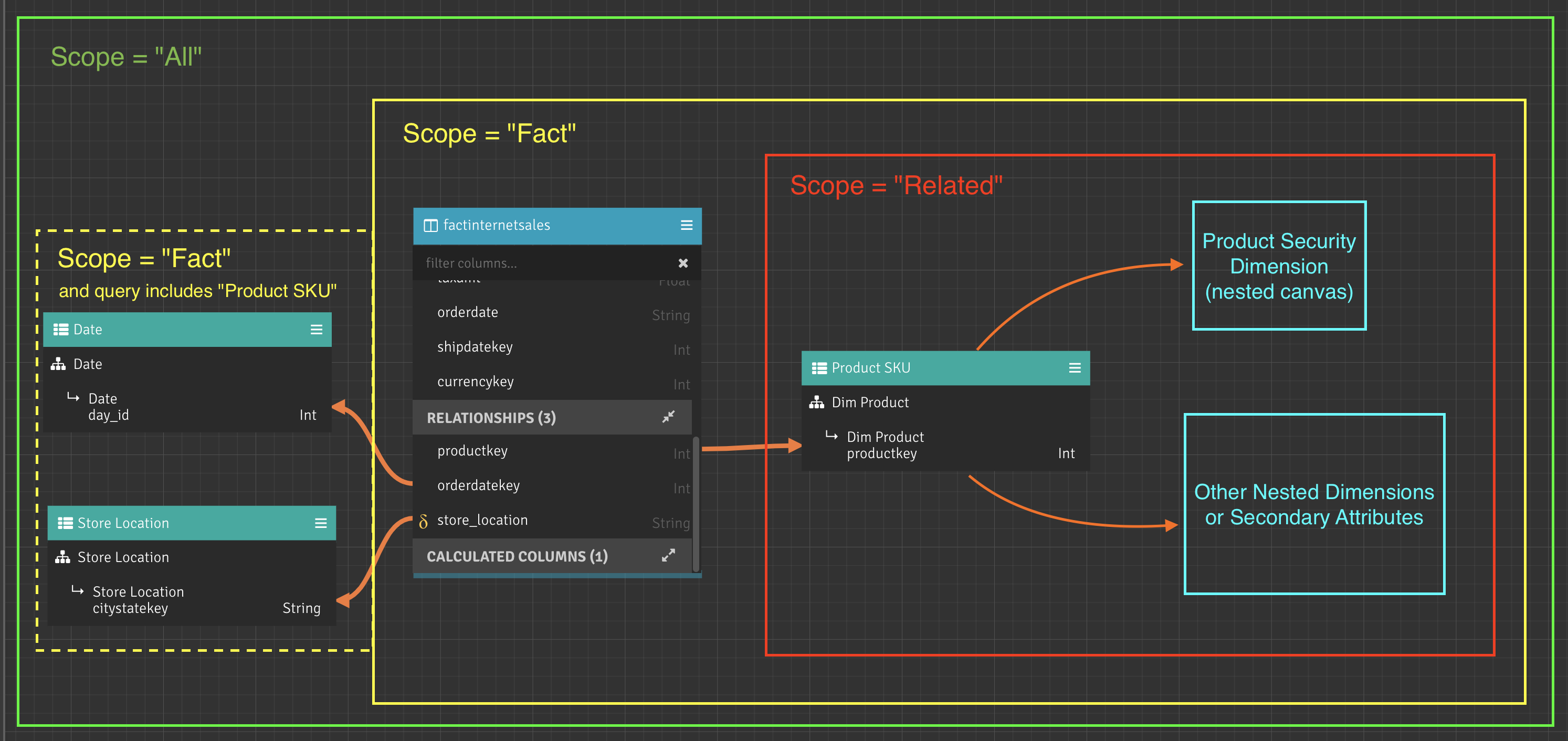This screenshot has width=1568, height=741.
Task: Click the Store Location hierarchy icon
Action: 62,557
